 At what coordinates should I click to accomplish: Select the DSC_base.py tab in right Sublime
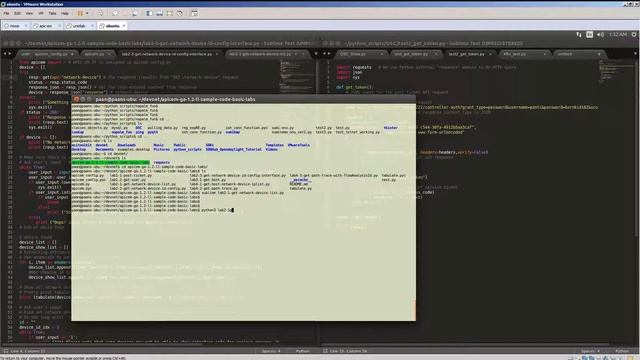(x=361, y=54)
